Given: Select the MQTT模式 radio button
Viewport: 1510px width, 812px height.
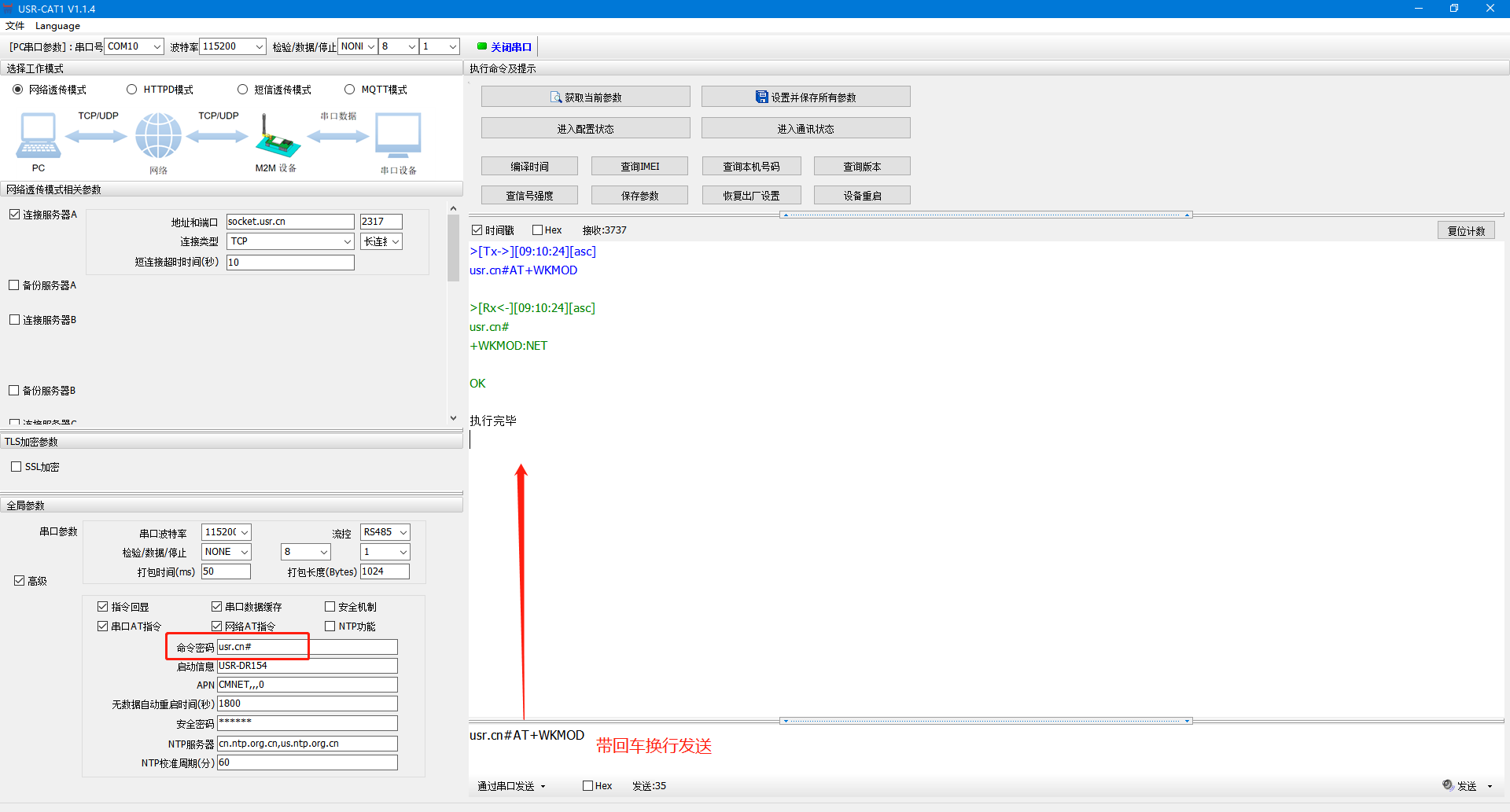Looking at the screenshot, I should [350, 90].
